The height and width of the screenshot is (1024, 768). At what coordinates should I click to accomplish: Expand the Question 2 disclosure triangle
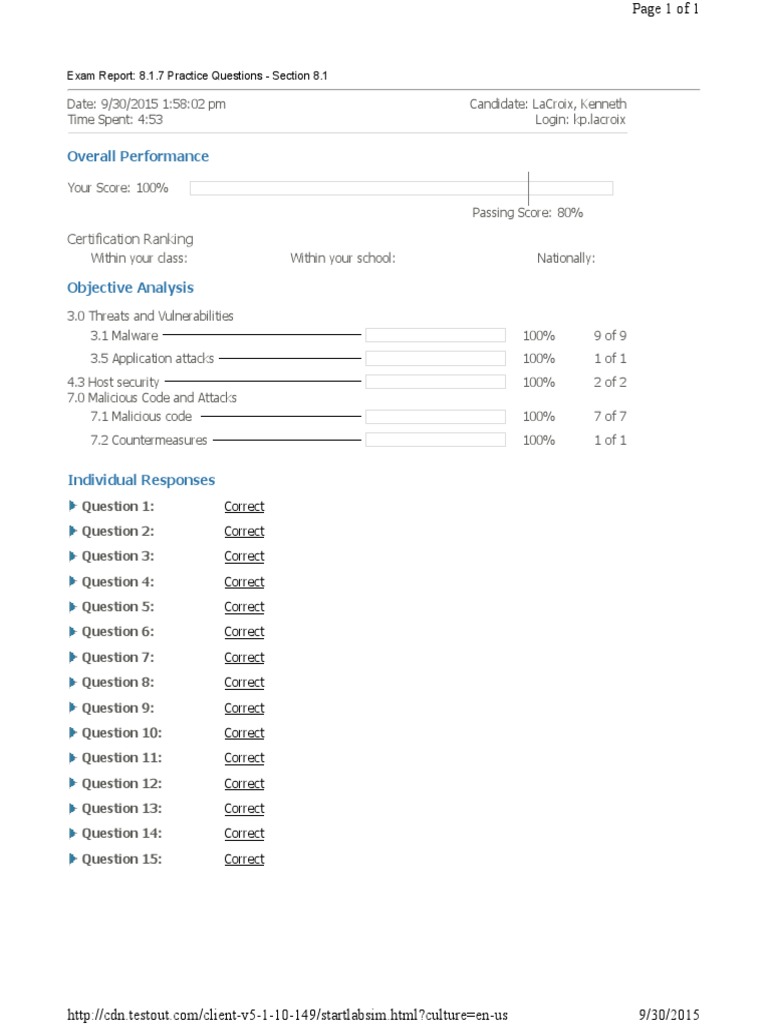point(72,531)
